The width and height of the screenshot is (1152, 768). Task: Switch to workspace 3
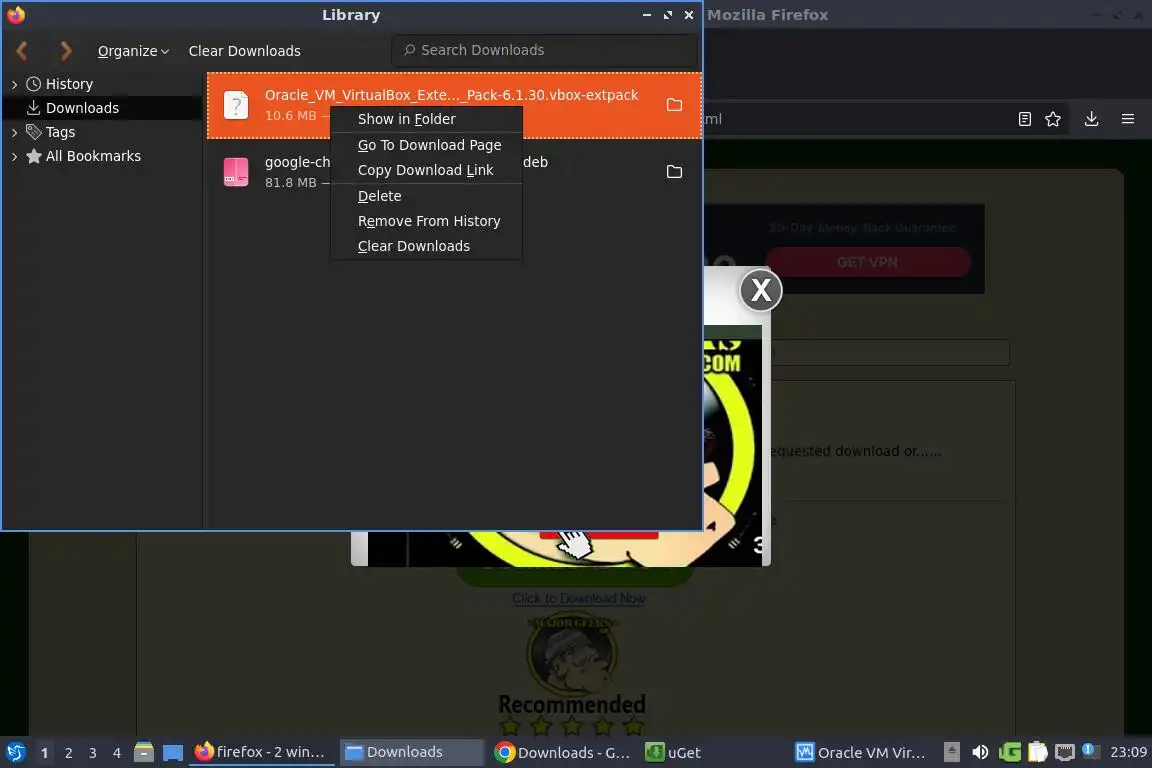pos(93,753)
